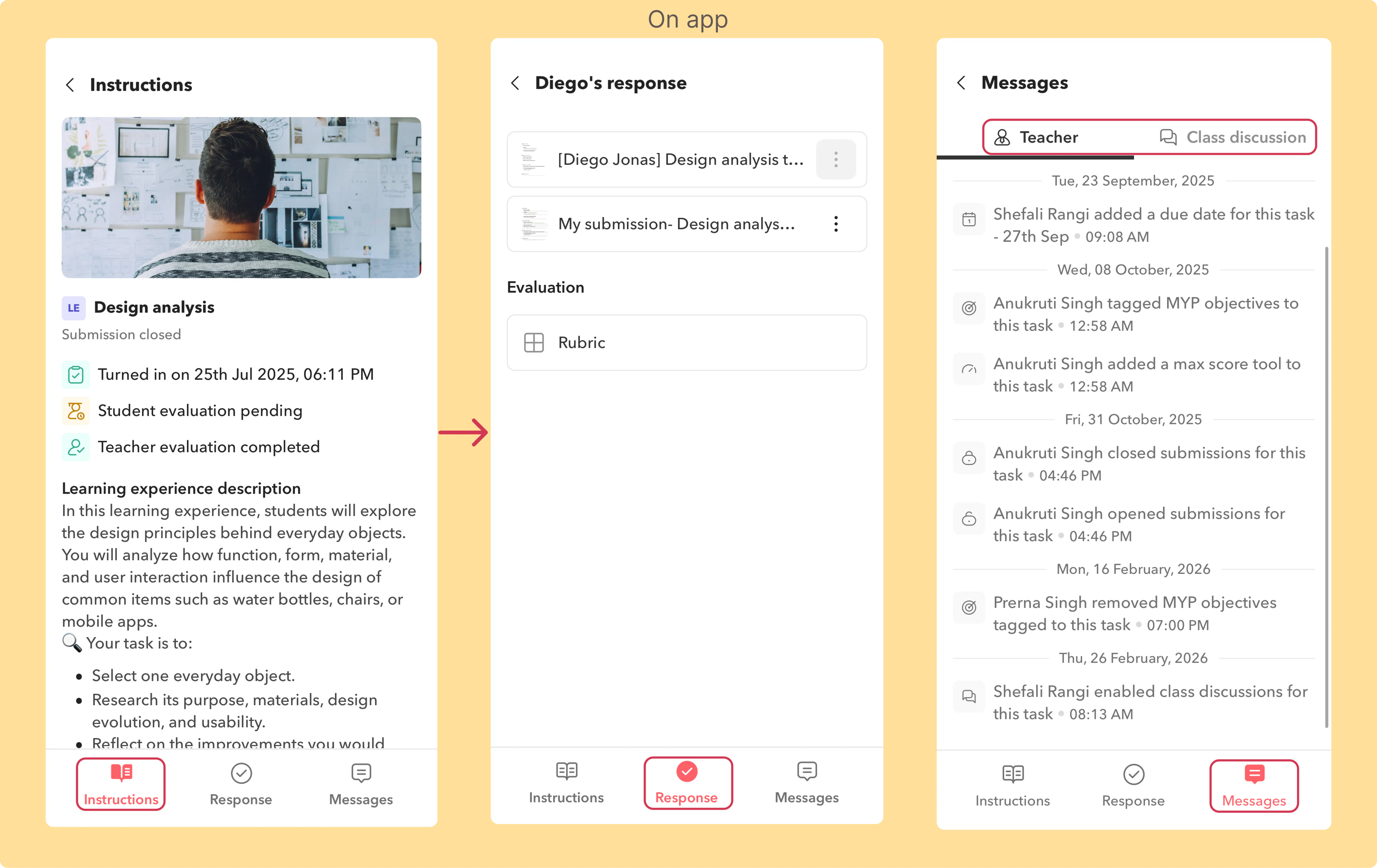Select Messages tab in the Messages screen
This screenshot has height=868, width=1377.
point(1254,786)
